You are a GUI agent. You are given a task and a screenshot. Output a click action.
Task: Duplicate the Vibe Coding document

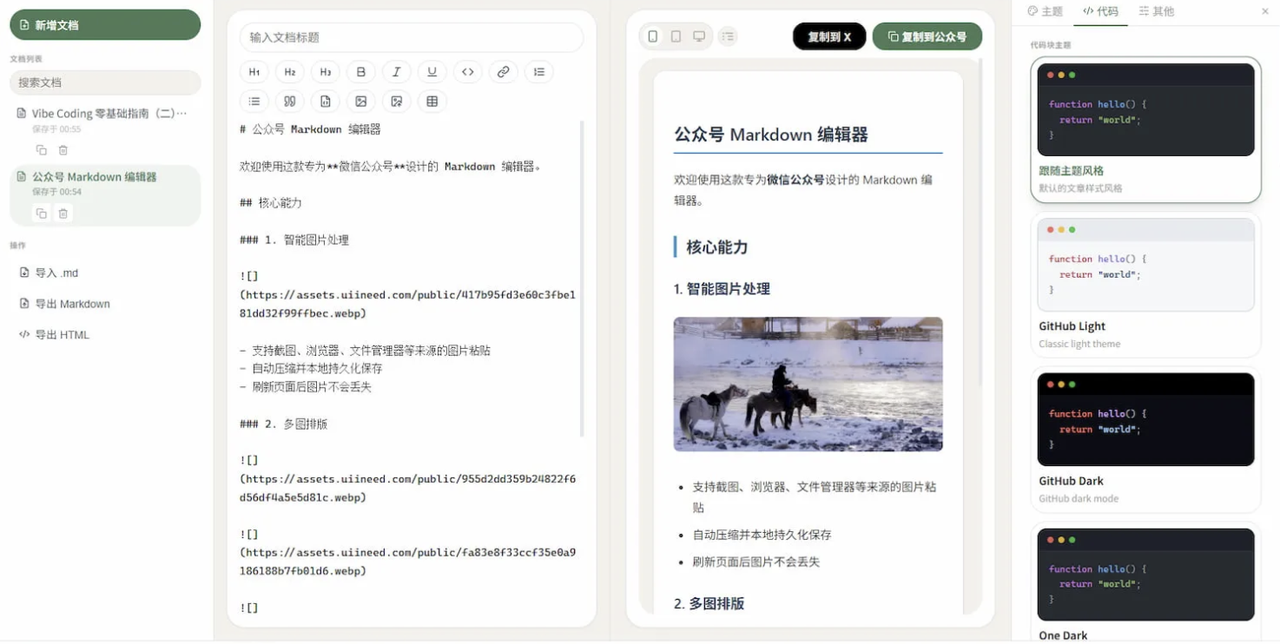point(41,150)
